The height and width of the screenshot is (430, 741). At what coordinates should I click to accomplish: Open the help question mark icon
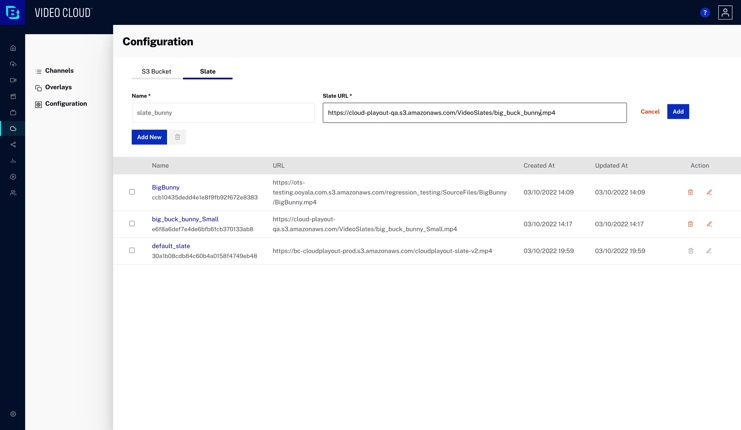click(705, 13)
